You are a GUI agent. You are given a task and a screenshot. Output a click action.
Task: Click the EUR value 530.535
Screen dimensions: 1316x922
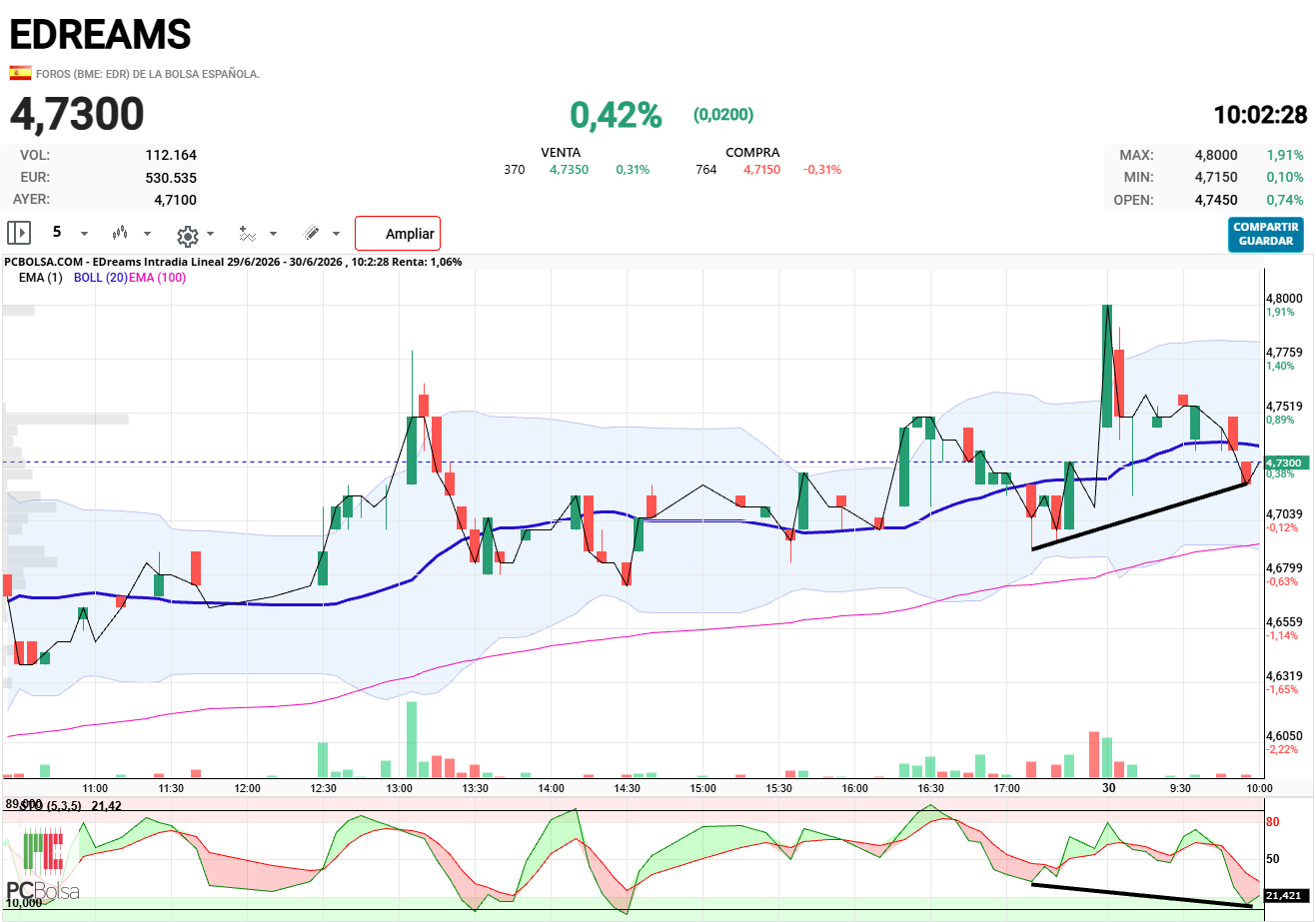point(171,178)
